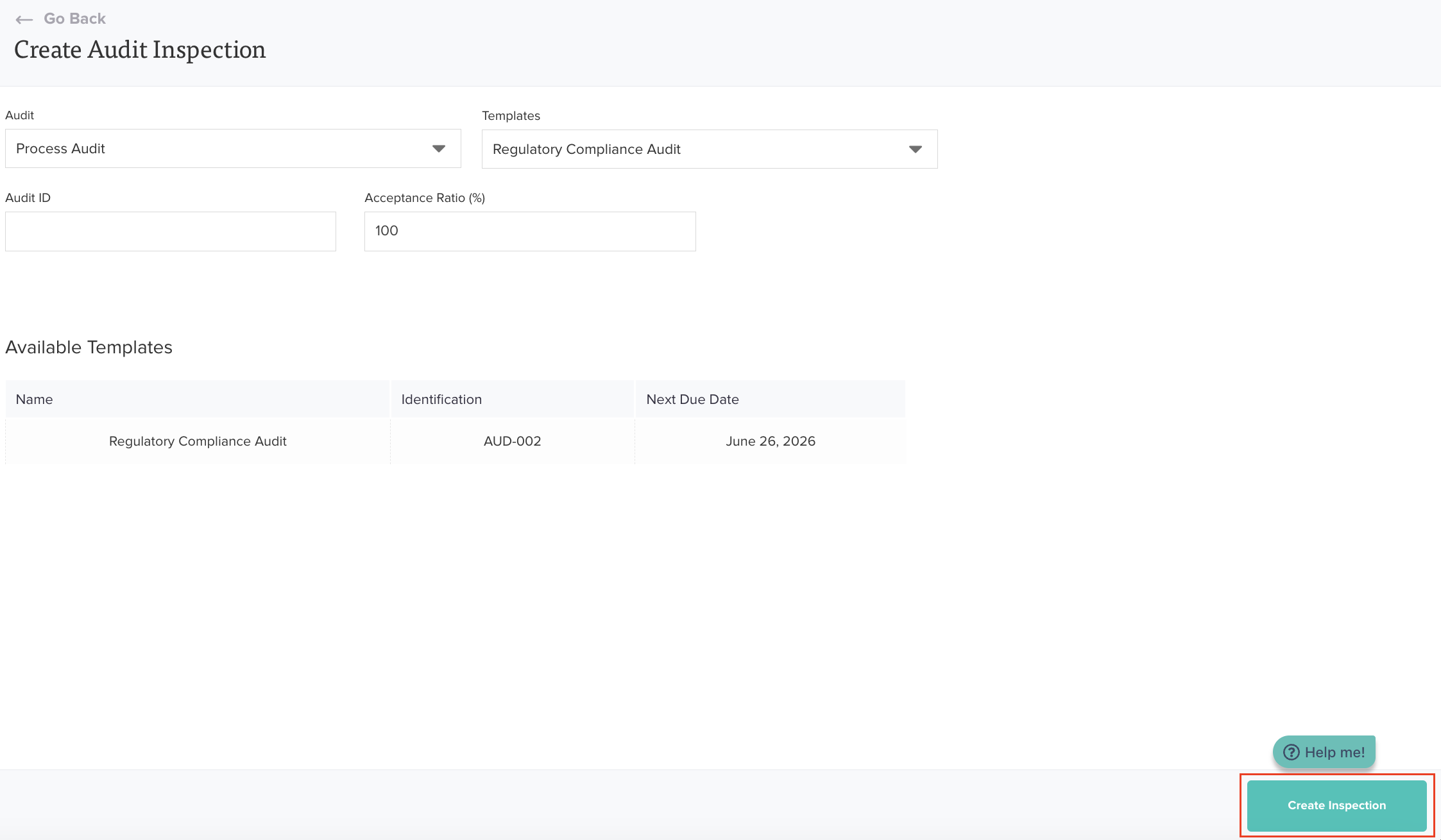Click the Go Back link text
This screenshot has width=1441, height=840.
(x=74, y=19)
